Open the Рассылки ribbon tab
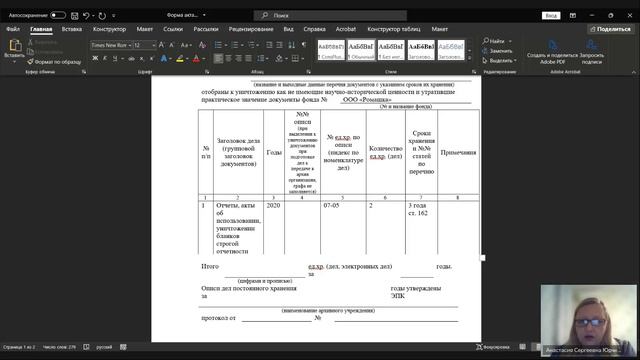The width and height of the screenshot is (640, 360). point(206,29)
